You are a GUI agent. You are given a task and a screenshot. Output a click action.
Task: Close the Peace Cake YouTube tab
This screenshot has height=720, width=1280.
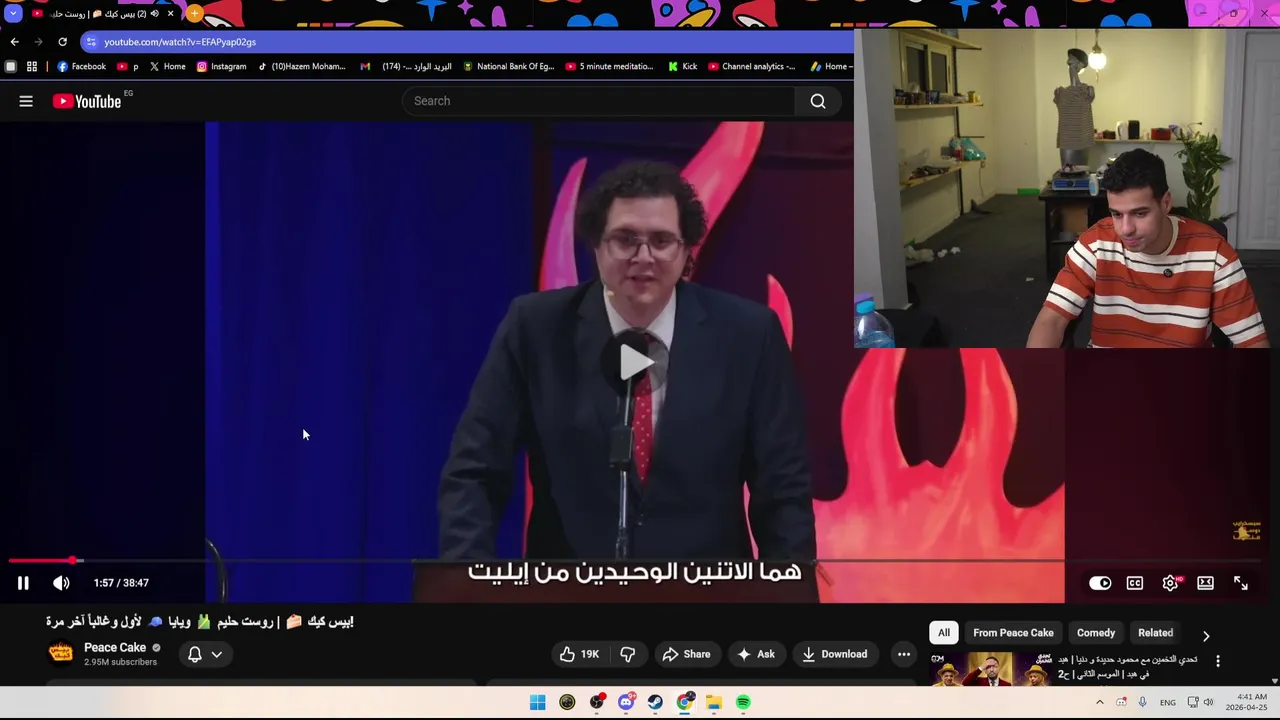(171, 14)
